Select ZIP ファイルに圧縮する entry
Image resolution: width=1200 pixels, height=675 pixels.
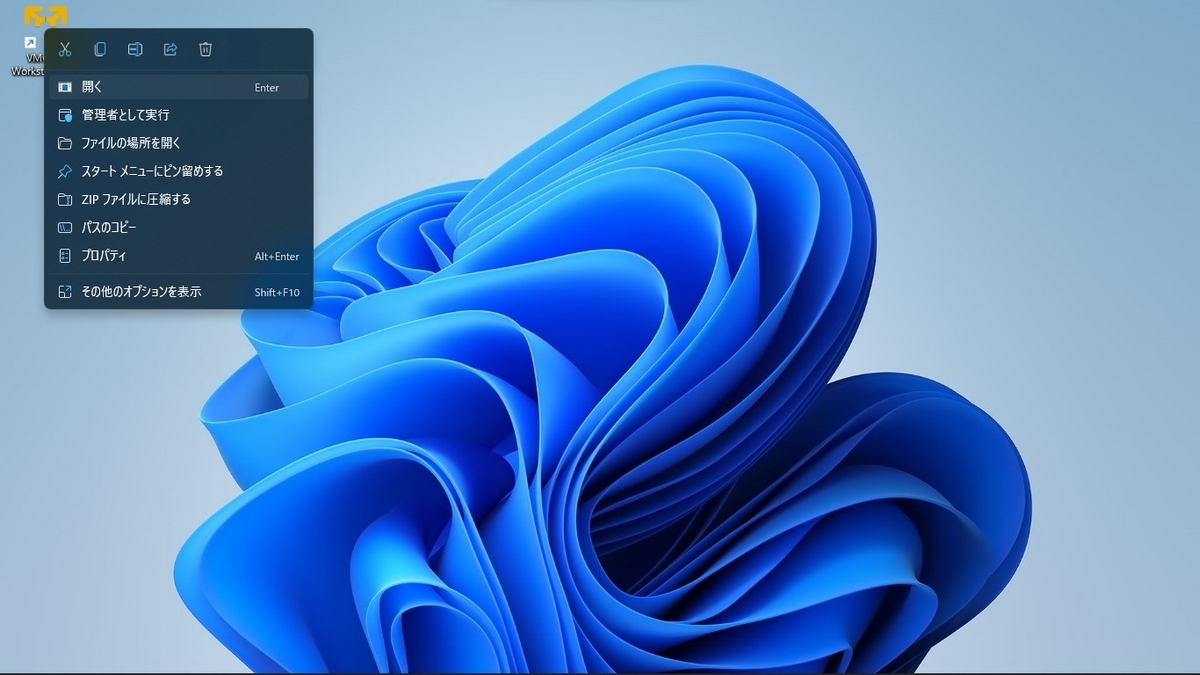click(179, 199)
